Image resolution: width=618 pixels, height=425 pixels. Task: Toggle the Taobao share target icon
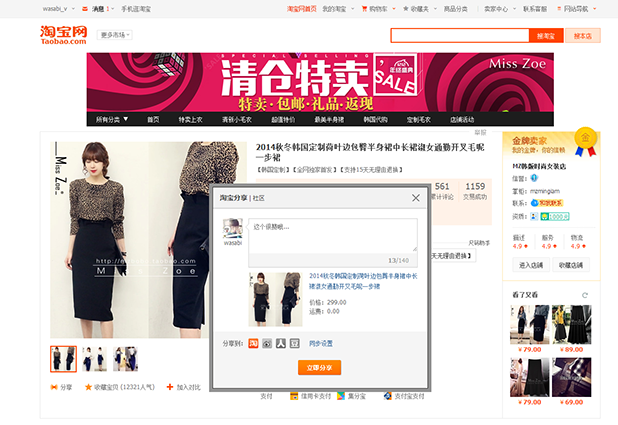pos(253,343)
